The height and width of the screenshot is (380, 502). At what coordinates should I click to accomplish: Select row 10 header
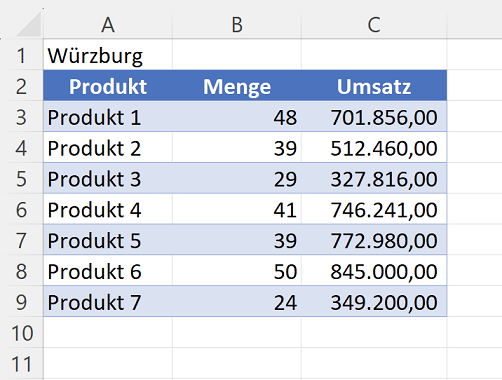[21, 332]
